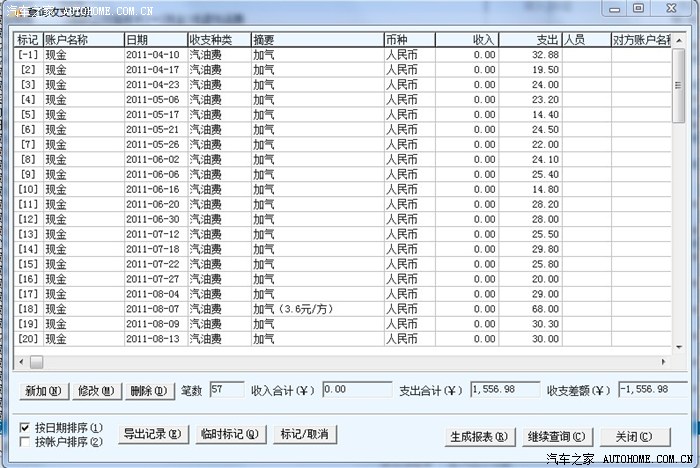Toggle 按帐户排序 sort by account checkbox
Image resolution: width=700 pixels, height=468 pixels.
tap(26, 441)
